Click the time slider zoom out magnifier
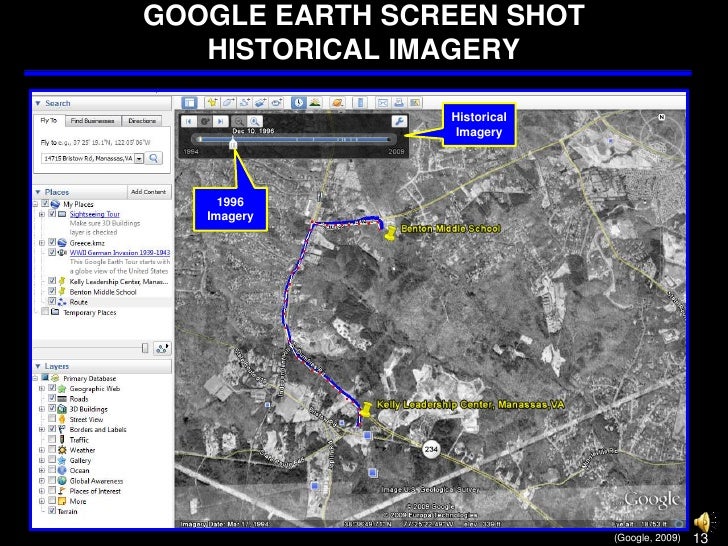This screenshot has width=728, height=546. click(x=239, y=122)
